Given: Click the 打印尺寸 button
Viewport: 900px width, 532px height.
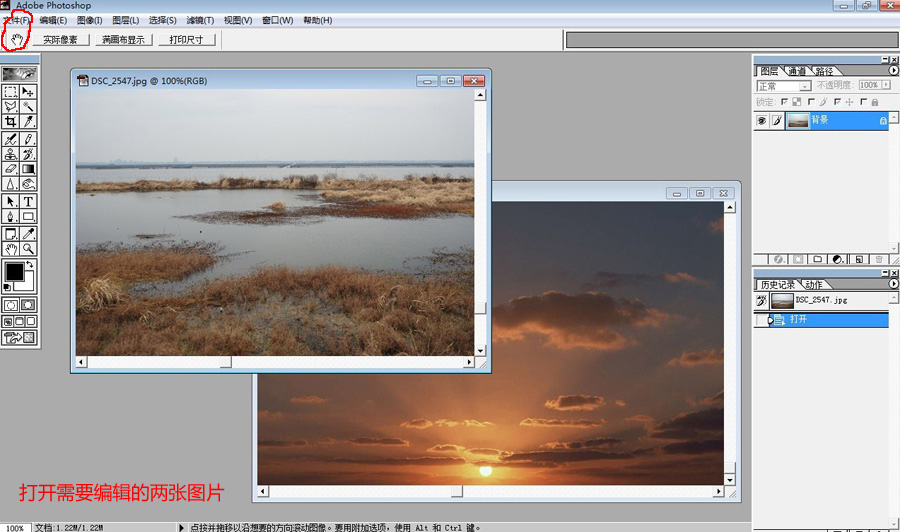Looking at the screenshot, I should coord(187,40).
